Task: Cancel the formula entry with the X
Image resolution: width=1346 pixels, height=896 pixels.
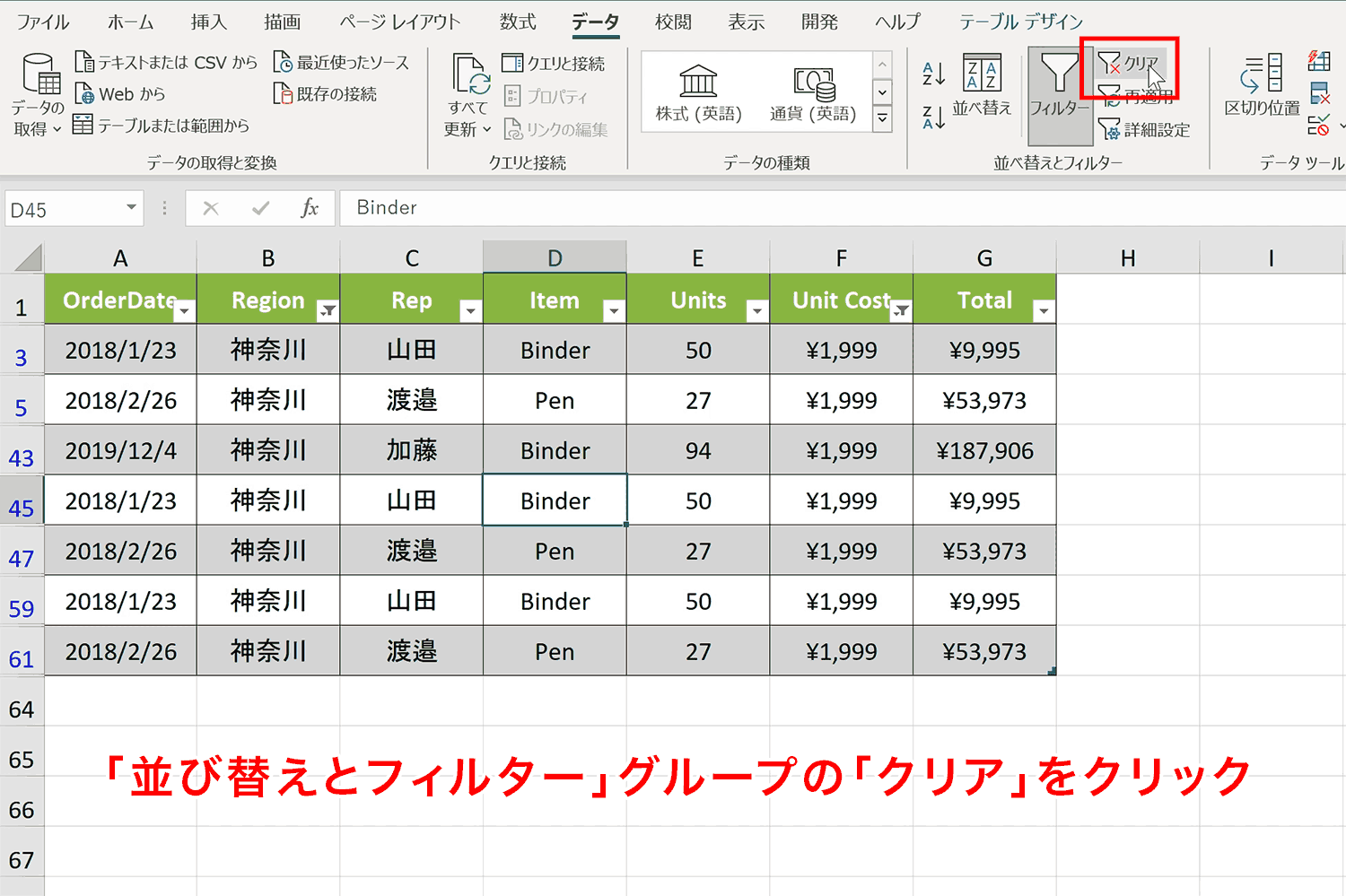Action: click(x=211, y=208)
